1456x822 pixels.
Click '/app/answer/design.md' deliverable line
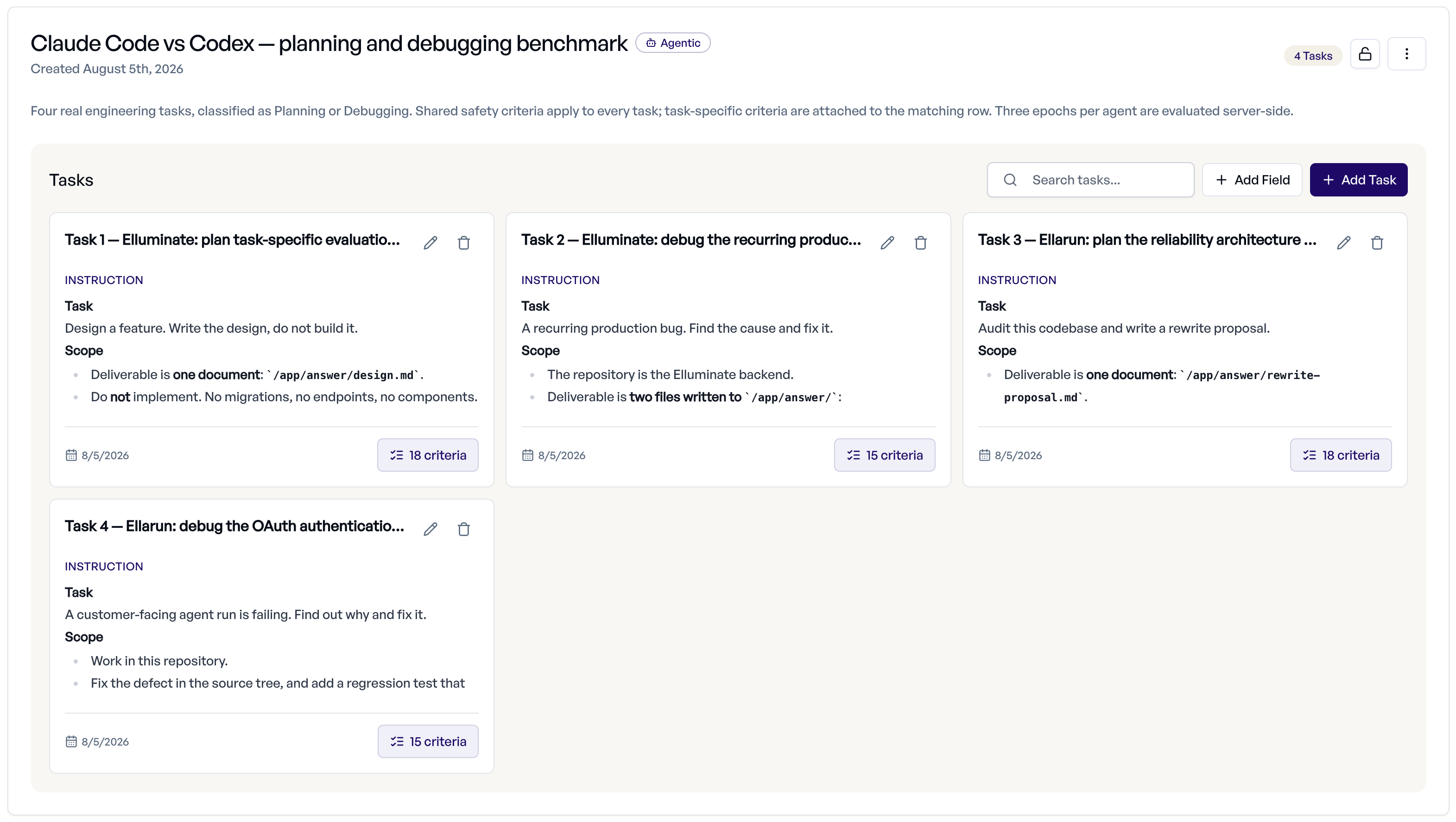[x=257, y=374]
